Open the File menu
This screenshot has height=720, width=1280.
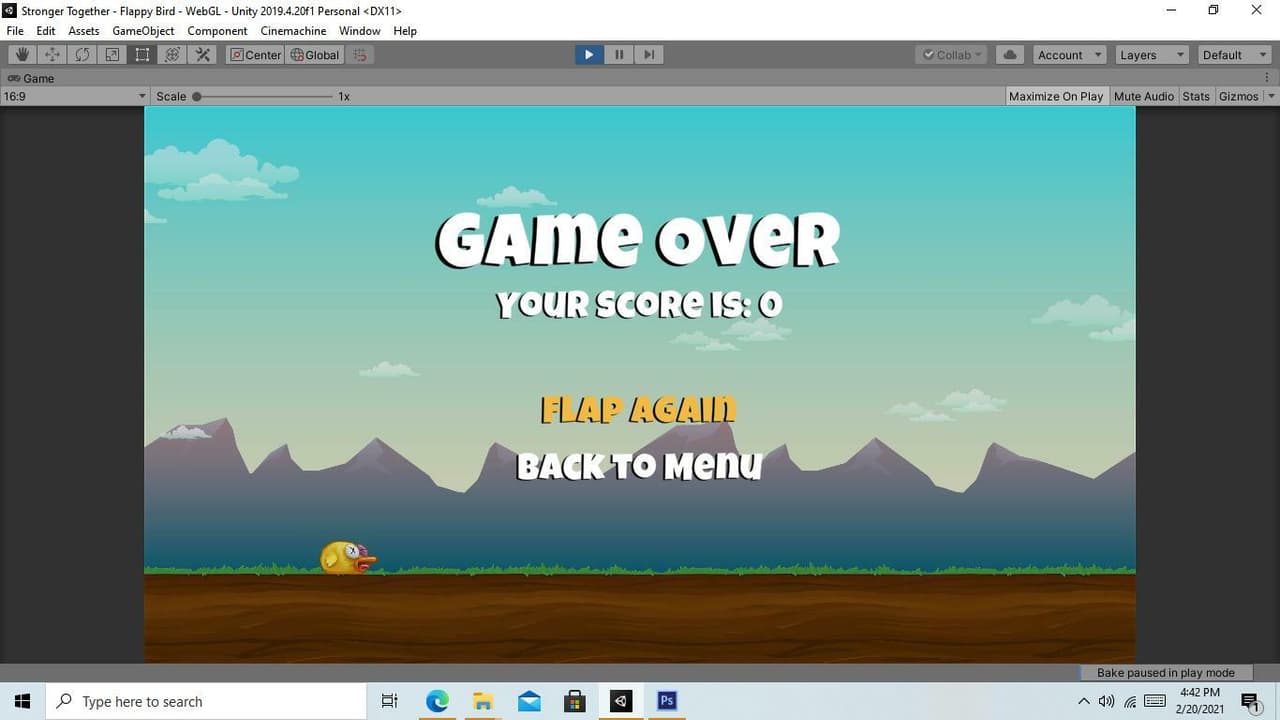click(x=15, y=31)
